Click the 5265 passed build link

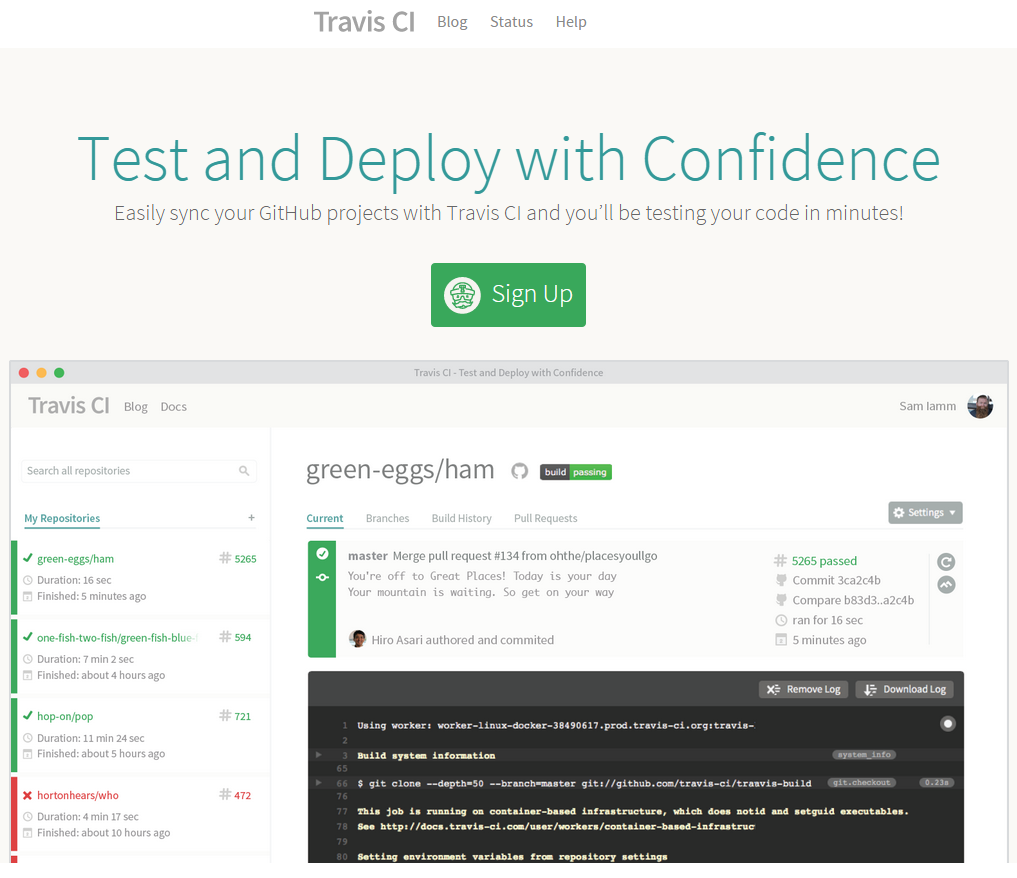[824, 561]
